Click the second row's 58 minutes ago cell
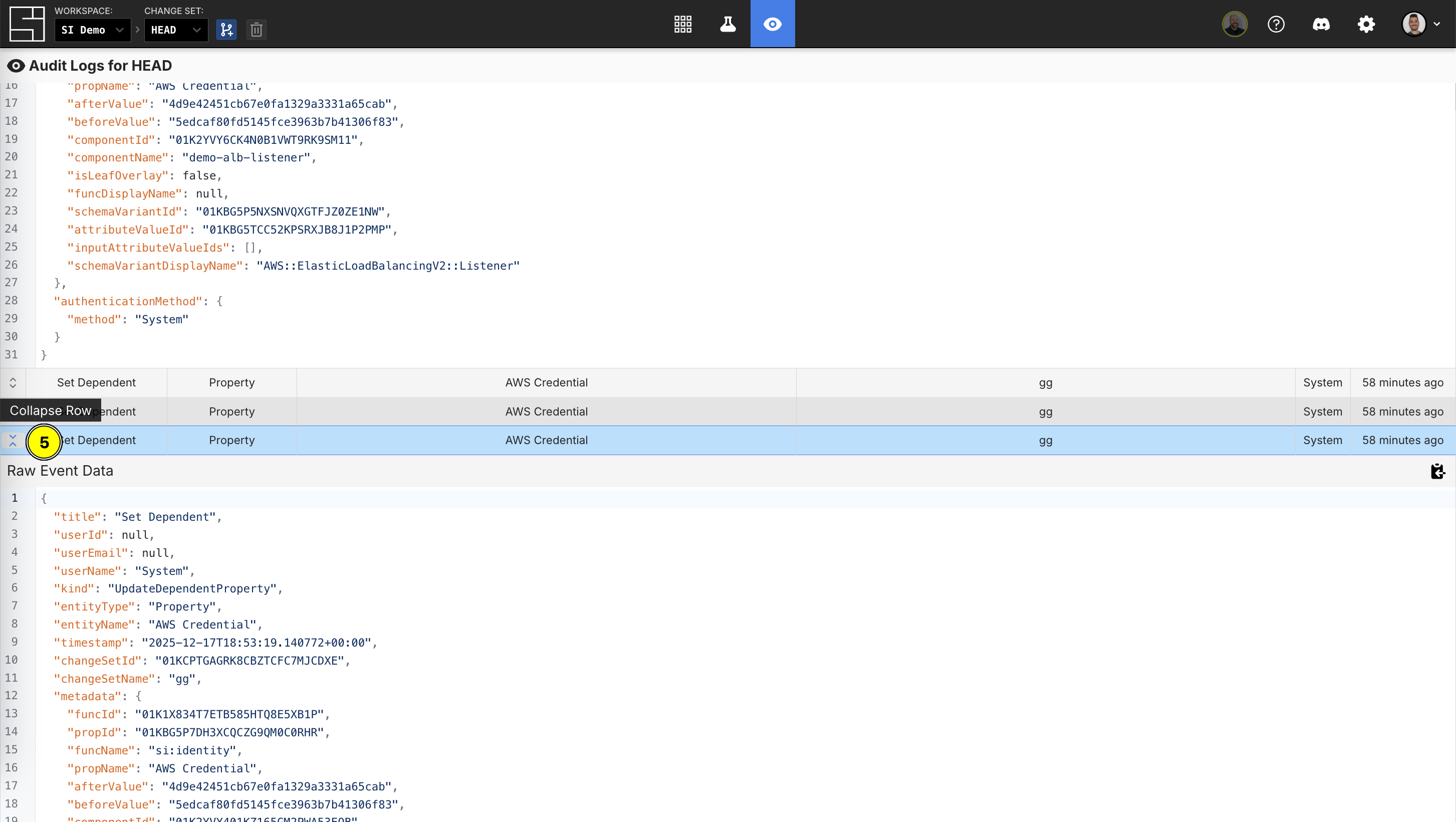This screenshot has height=822, width=1456. coord(1402,412)
